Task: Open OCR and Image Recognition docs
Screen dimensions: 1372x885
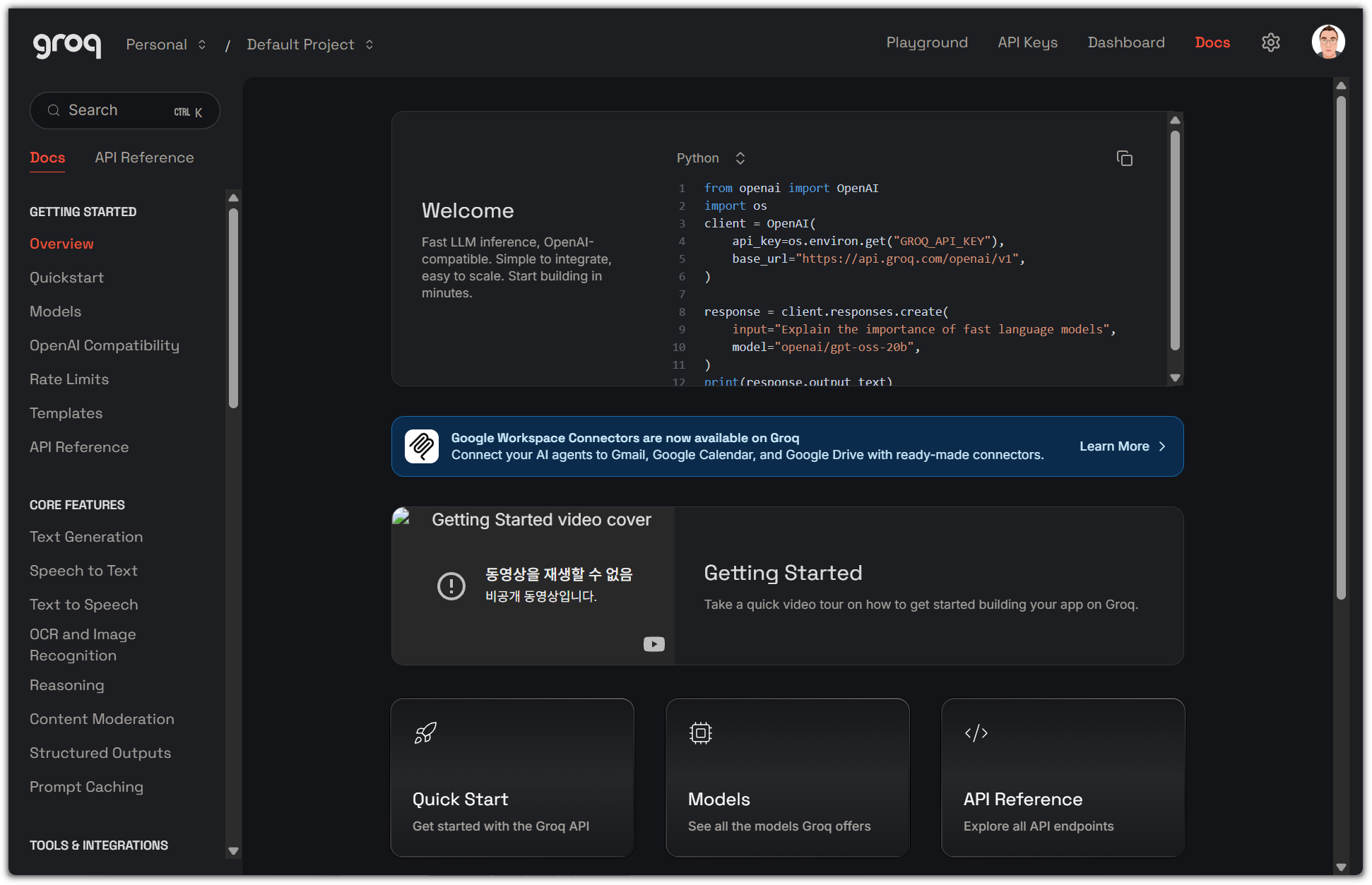Action: point(83,645)
